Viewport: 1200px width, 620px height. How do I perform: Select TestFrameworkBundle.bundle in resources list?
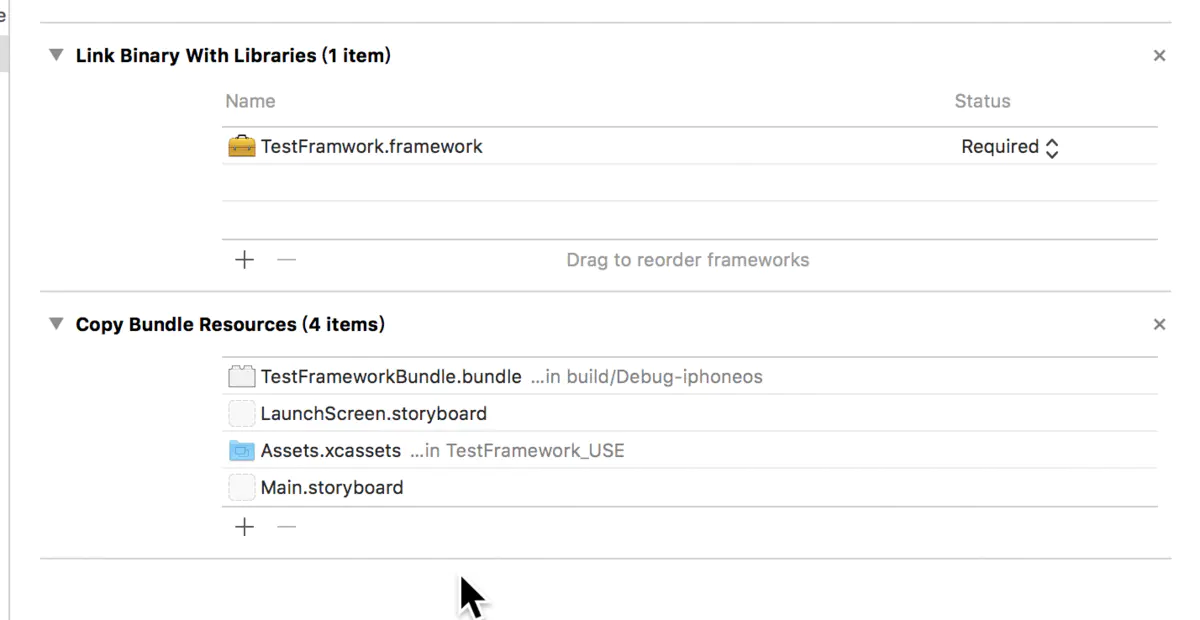point(391,377)
